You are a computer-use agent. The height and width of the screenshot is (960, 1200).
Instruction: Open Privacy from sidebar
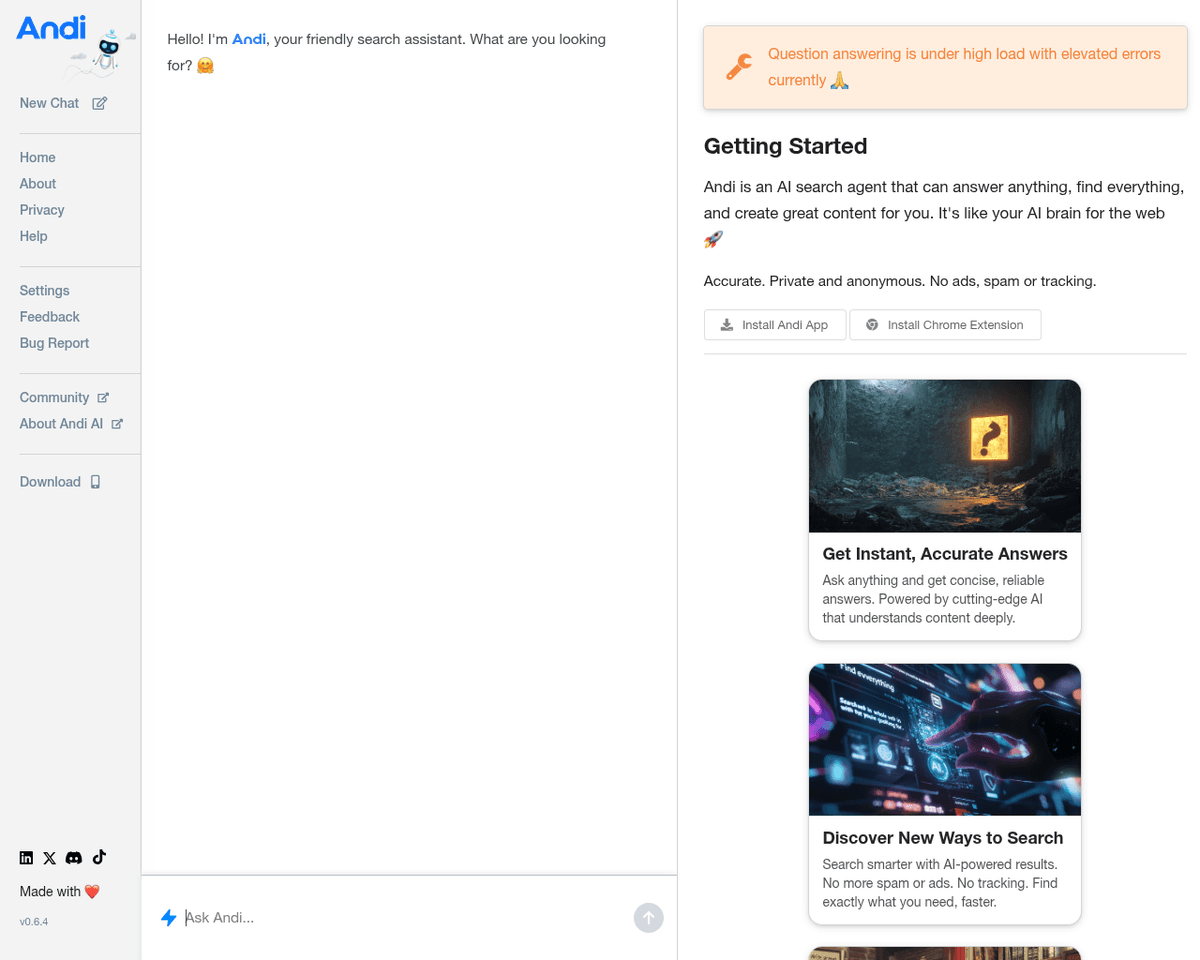tap(42, 210)
